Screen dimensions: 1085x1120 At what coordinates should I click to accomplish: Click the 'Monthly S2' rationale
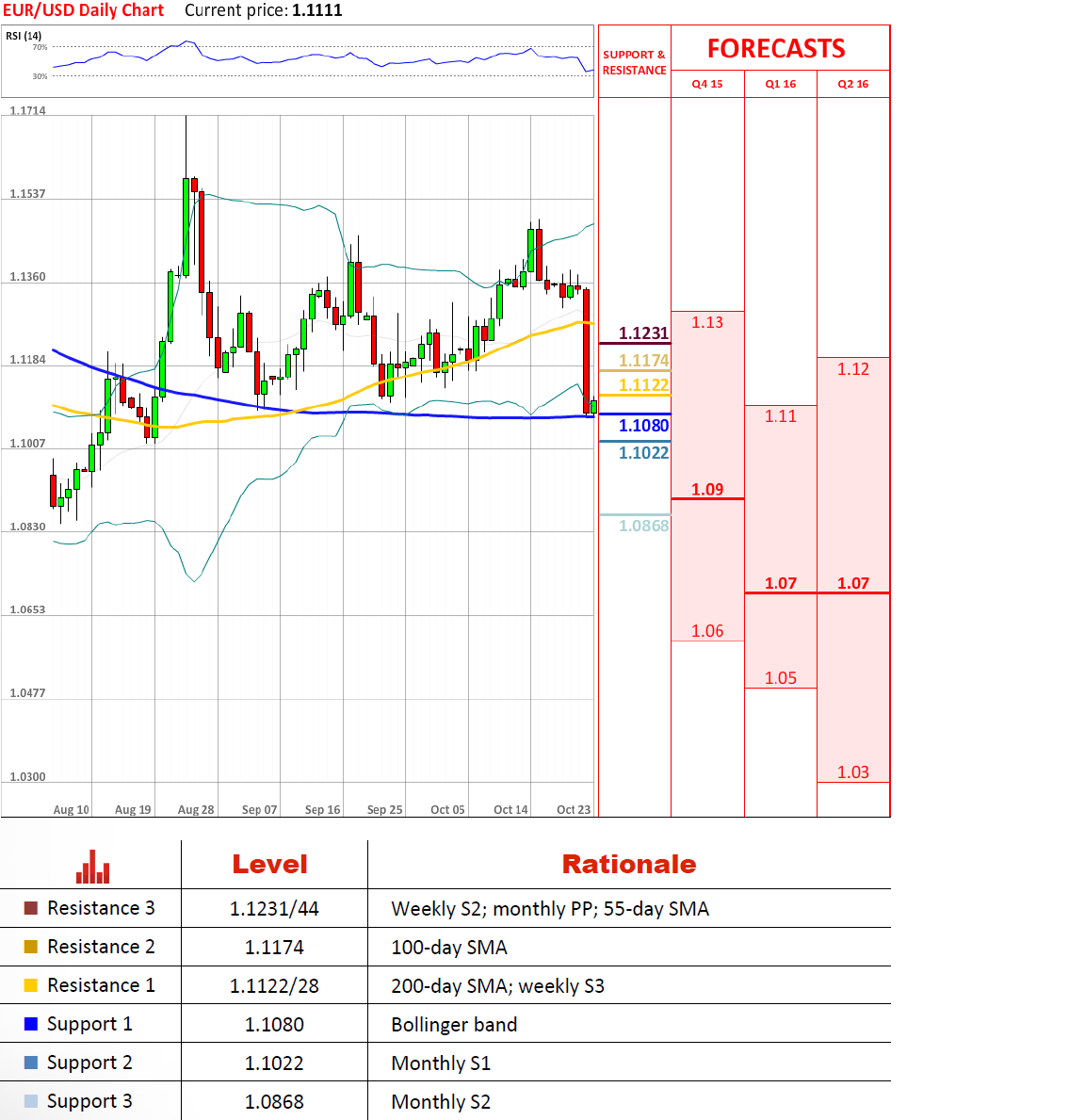click(441, 1101)
